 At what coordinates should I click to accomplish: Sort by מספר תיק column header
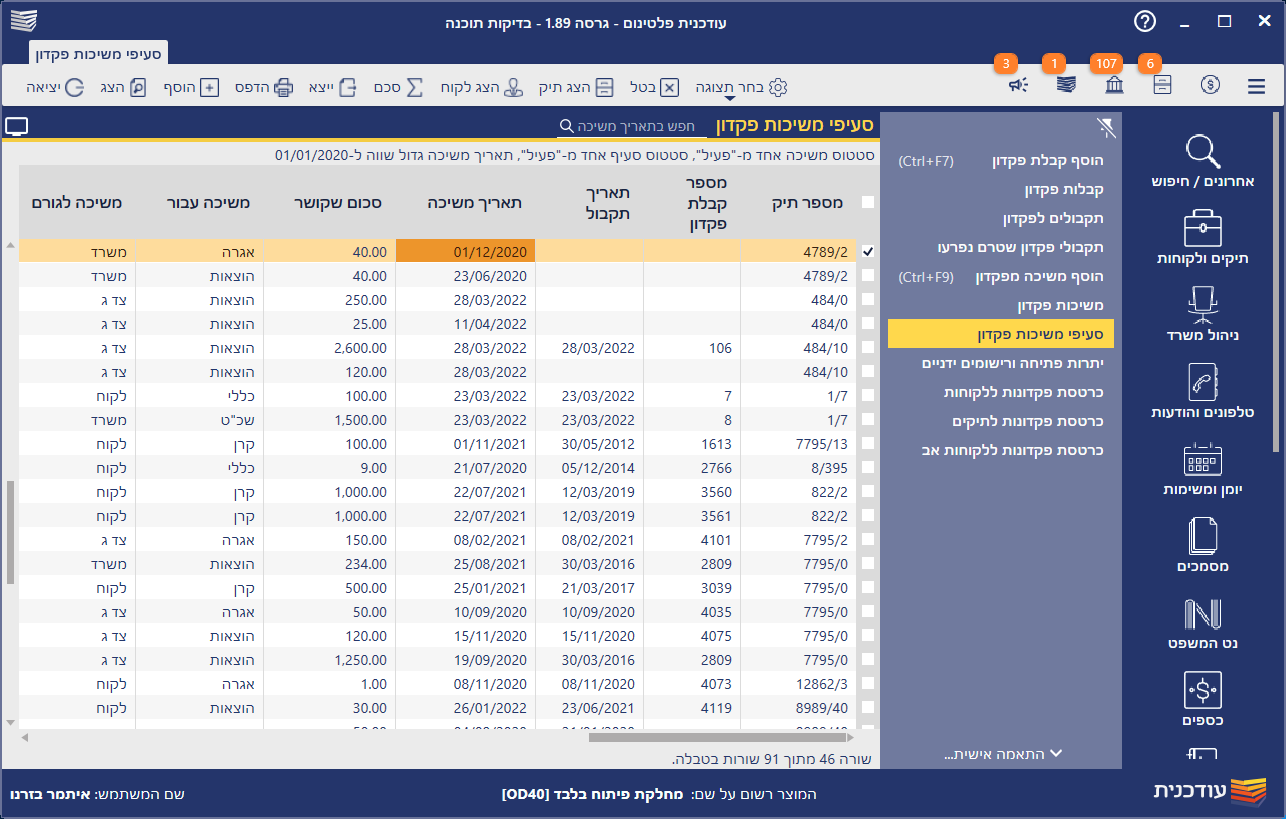[798, 202]
